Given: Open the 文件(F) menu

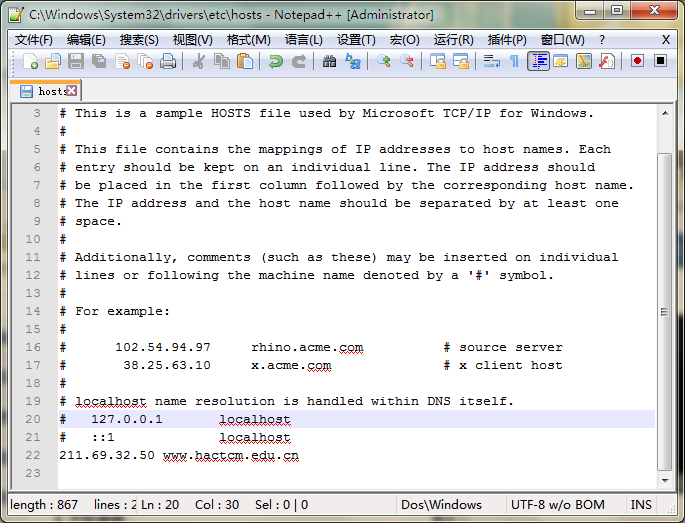Looking at the screenshot, I should click(x=34, y=40).
